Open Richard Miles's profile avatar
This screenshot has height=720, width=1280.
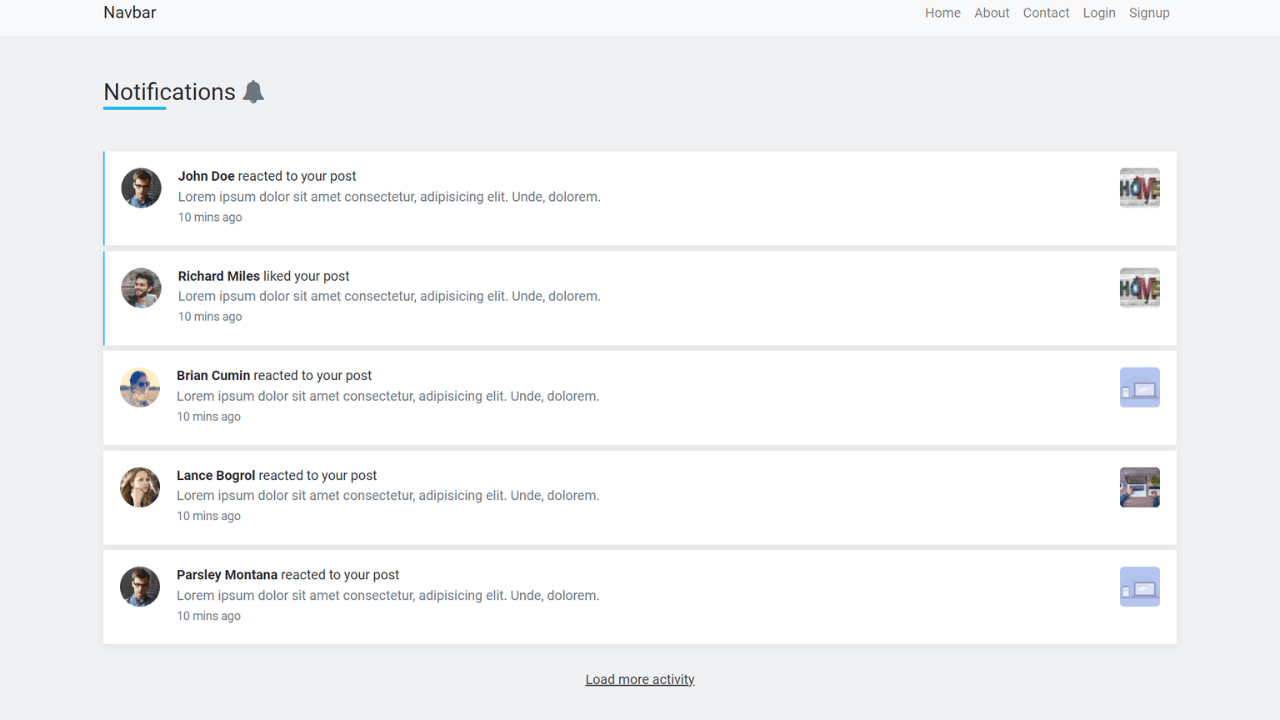point(141,287)
